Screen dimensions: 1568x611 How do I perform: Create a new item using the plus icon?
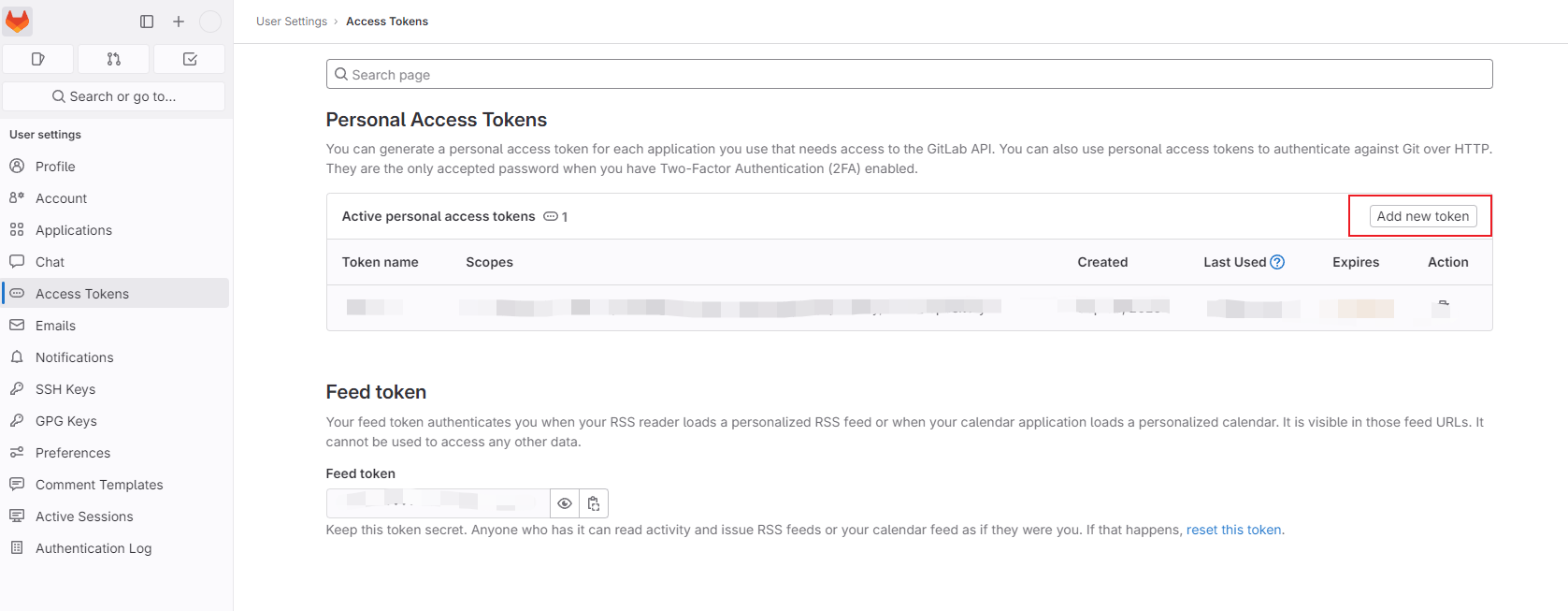coord(178,21)
